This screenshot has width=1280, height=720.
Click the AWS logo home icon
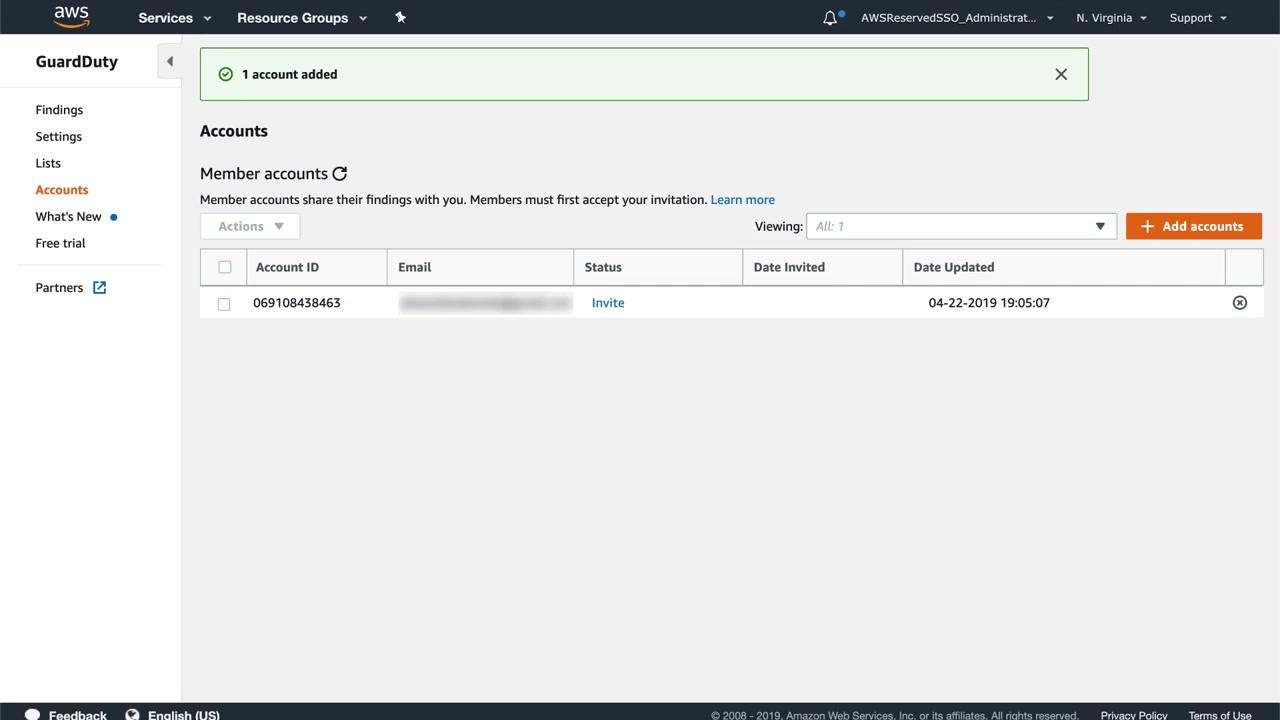72,17
